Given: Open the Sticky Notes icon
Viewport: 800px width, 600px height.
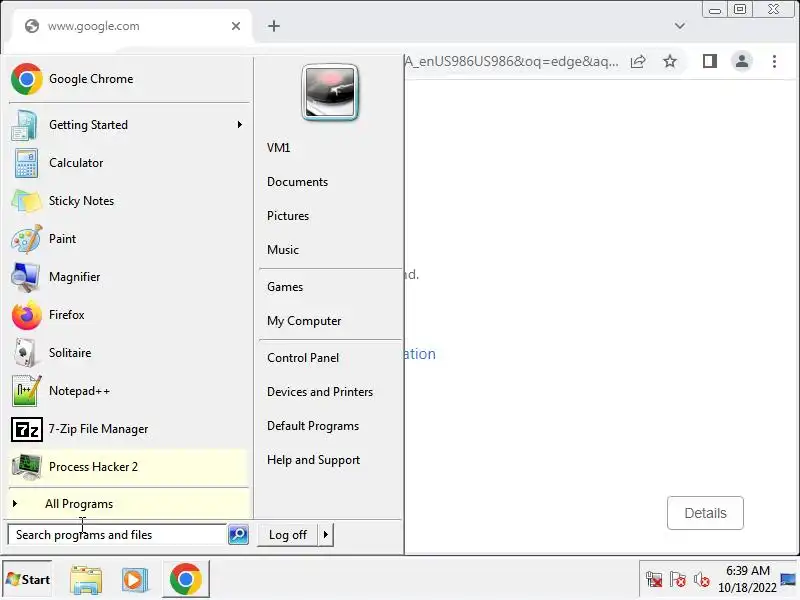Looking at the screenshot, I should point(26,201).
